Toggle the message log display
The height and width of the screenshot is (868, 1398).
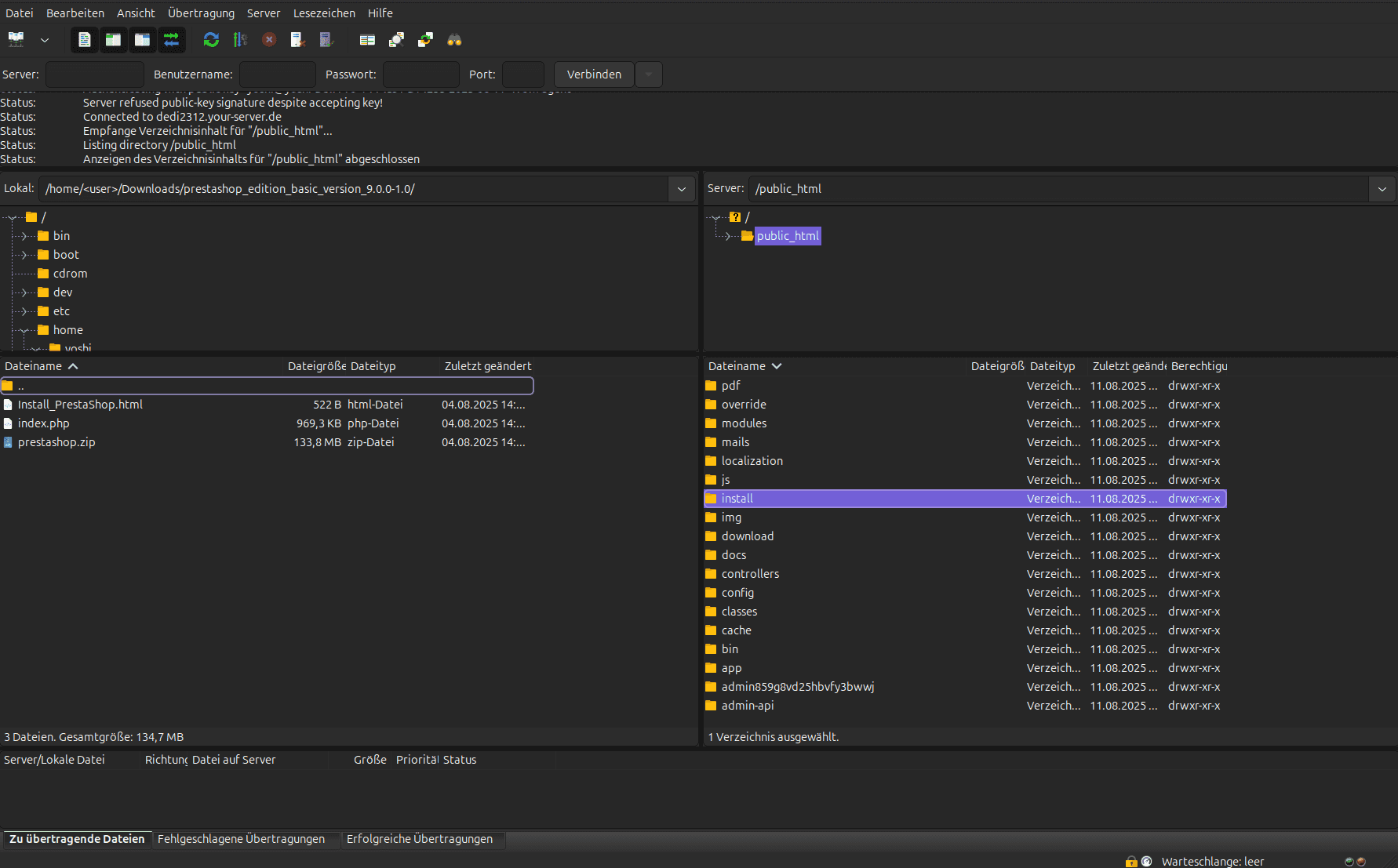pyautogui.click(x=85, y=40)
